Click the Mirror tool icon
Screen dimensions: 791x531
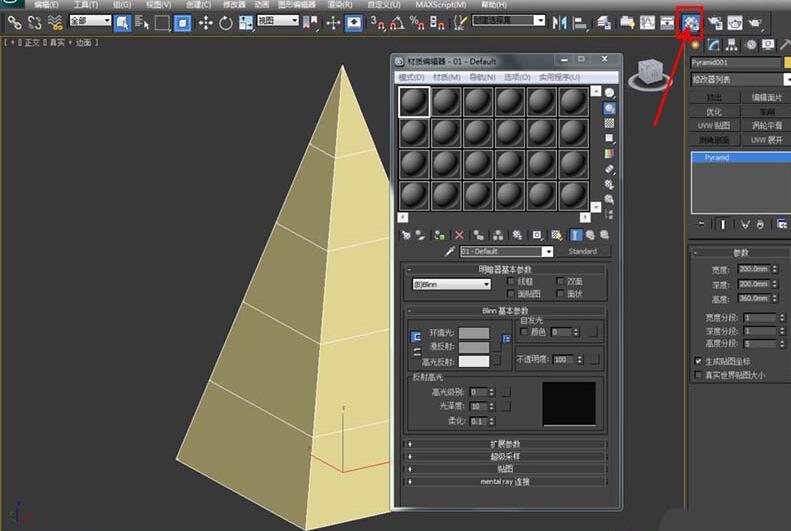coord(559,23)
